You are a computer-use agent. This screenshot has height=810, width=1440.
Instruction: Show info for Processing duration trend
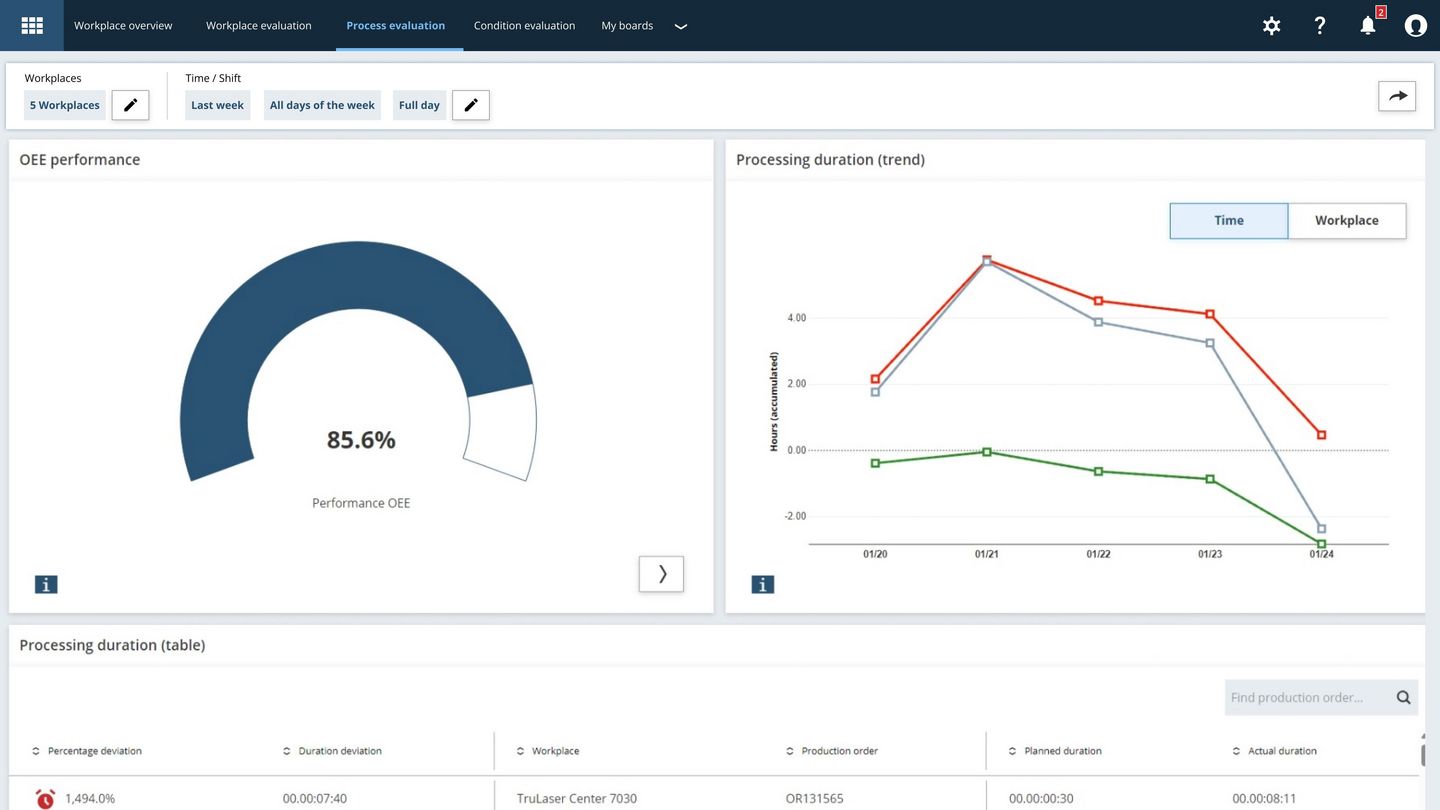point(763,585)
